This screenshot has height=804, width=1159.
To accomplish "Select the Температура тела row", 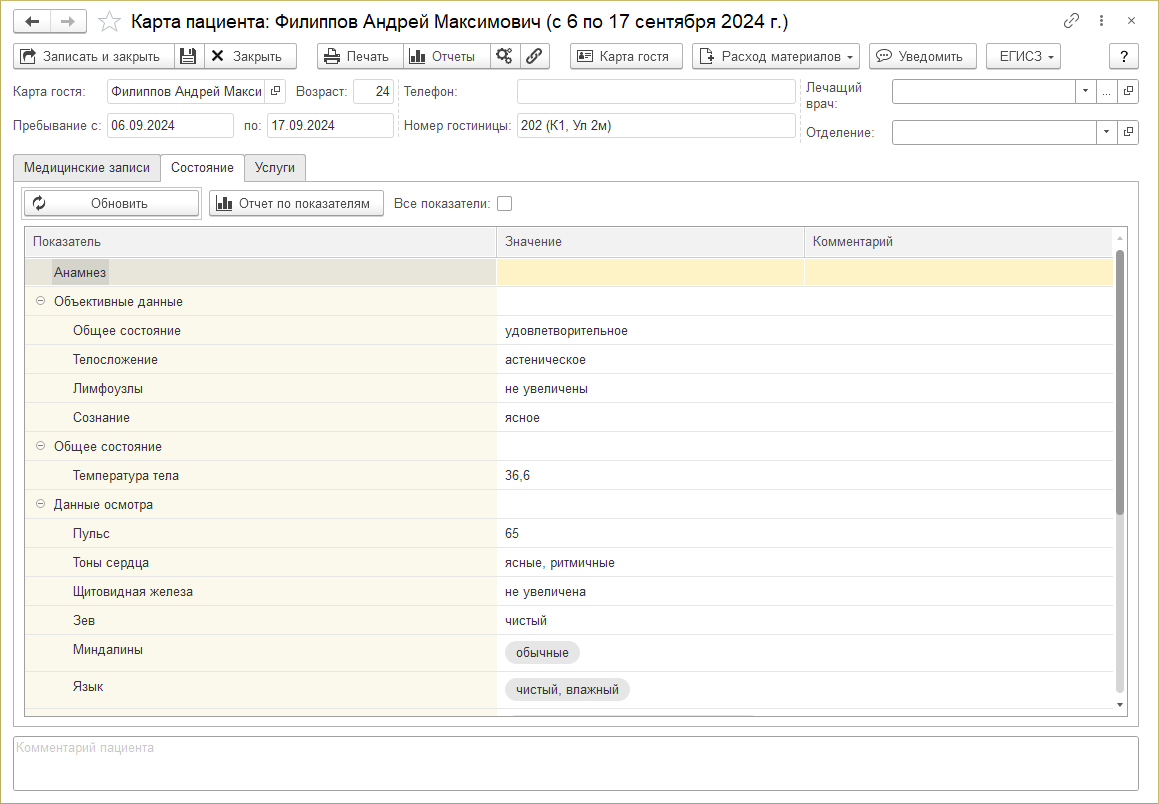I will (x=569, y=476).
